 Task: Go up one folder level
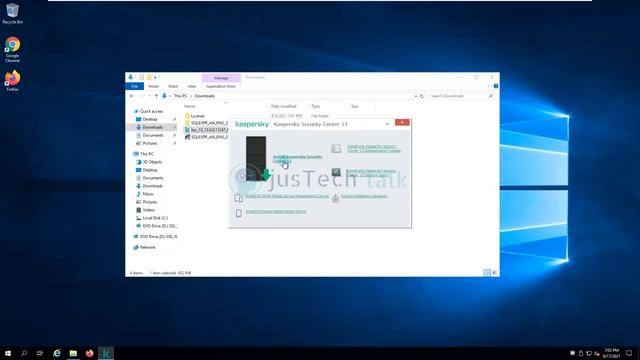click(x=156, y=96)
